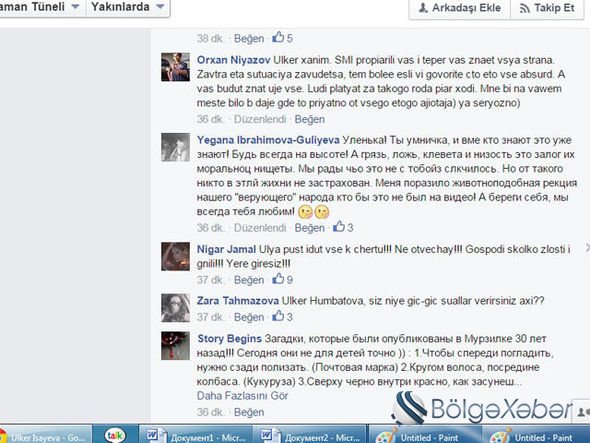Viewport: 590px width, 443px height.
Task: Click thumbs-up icon under Nigar Jamal's comment
Action: (278, 279)
